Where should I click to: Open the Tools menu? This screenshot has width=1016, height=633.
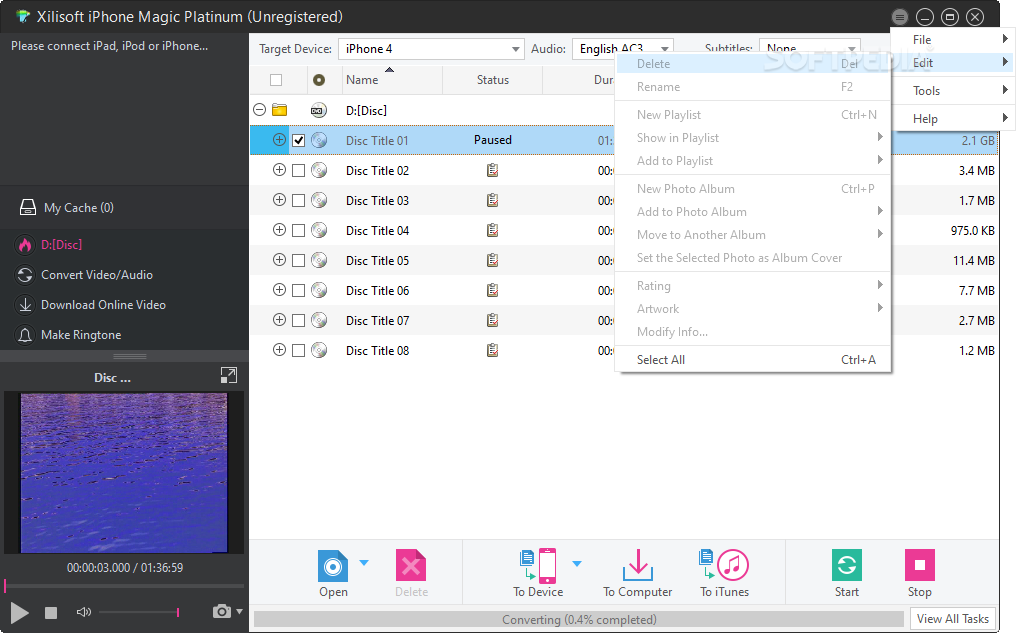pos(952,91)
